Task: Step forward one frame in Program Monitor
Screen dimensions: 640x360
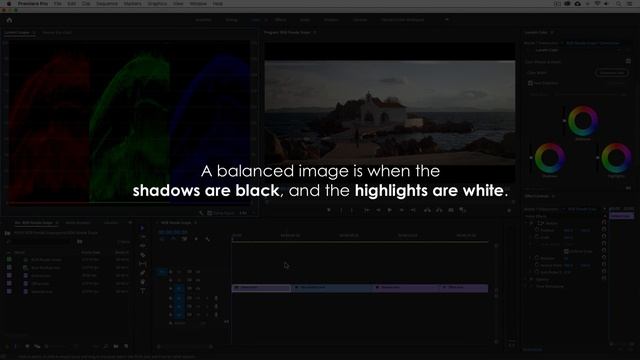Action: [402, 210]
